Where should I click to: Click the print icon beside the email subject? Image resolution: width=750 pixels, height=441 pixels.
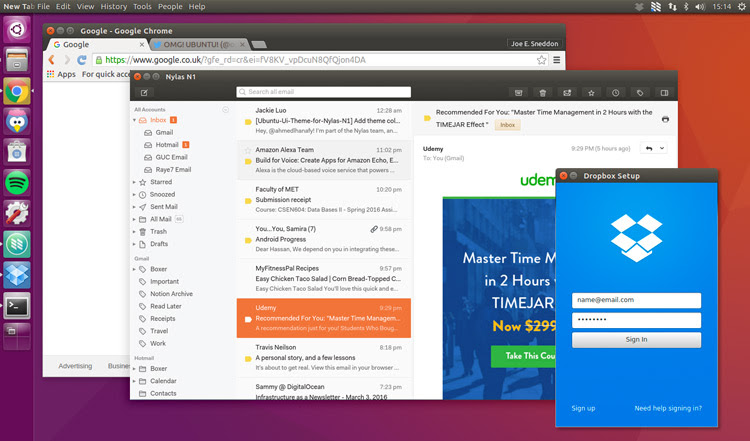tap(665, 119)
